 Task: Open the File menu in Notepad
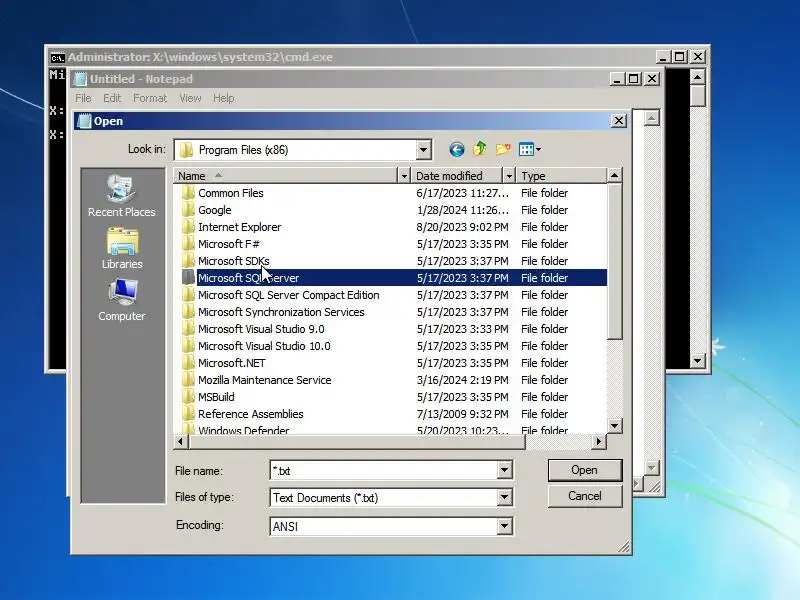[x=83, y=98]
